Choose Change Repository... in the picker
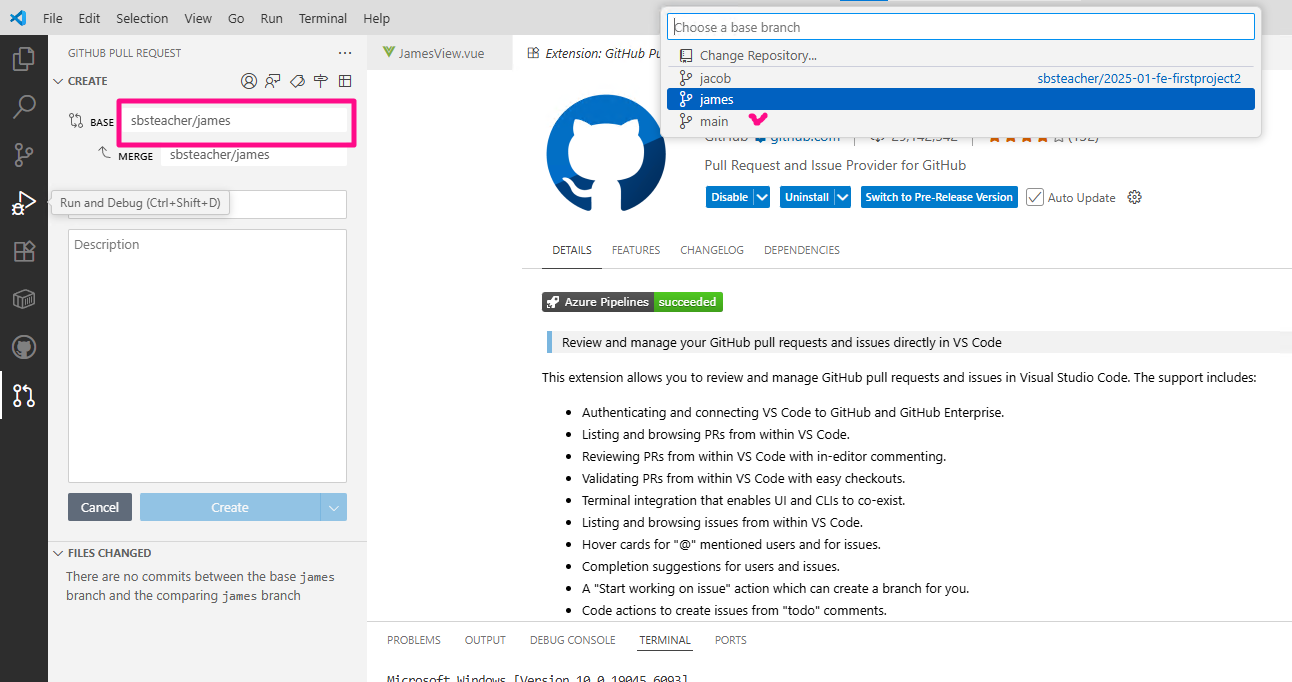Image resolution: width=1292 pixels, height=682 pixels. click(x=960, y=56)
